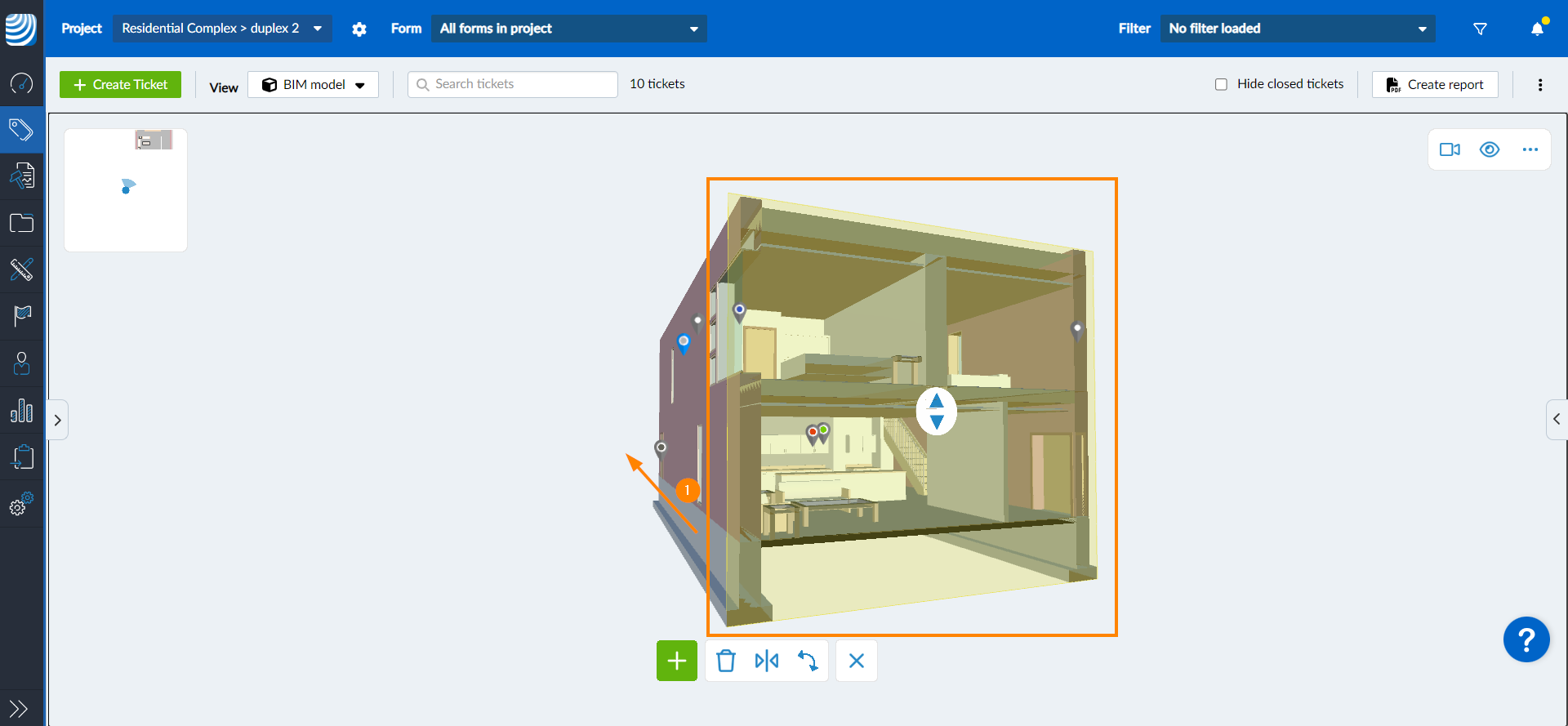Screen dimensions: 1568x726
Task: Open the camera view icon
Action: (1450, 149)
